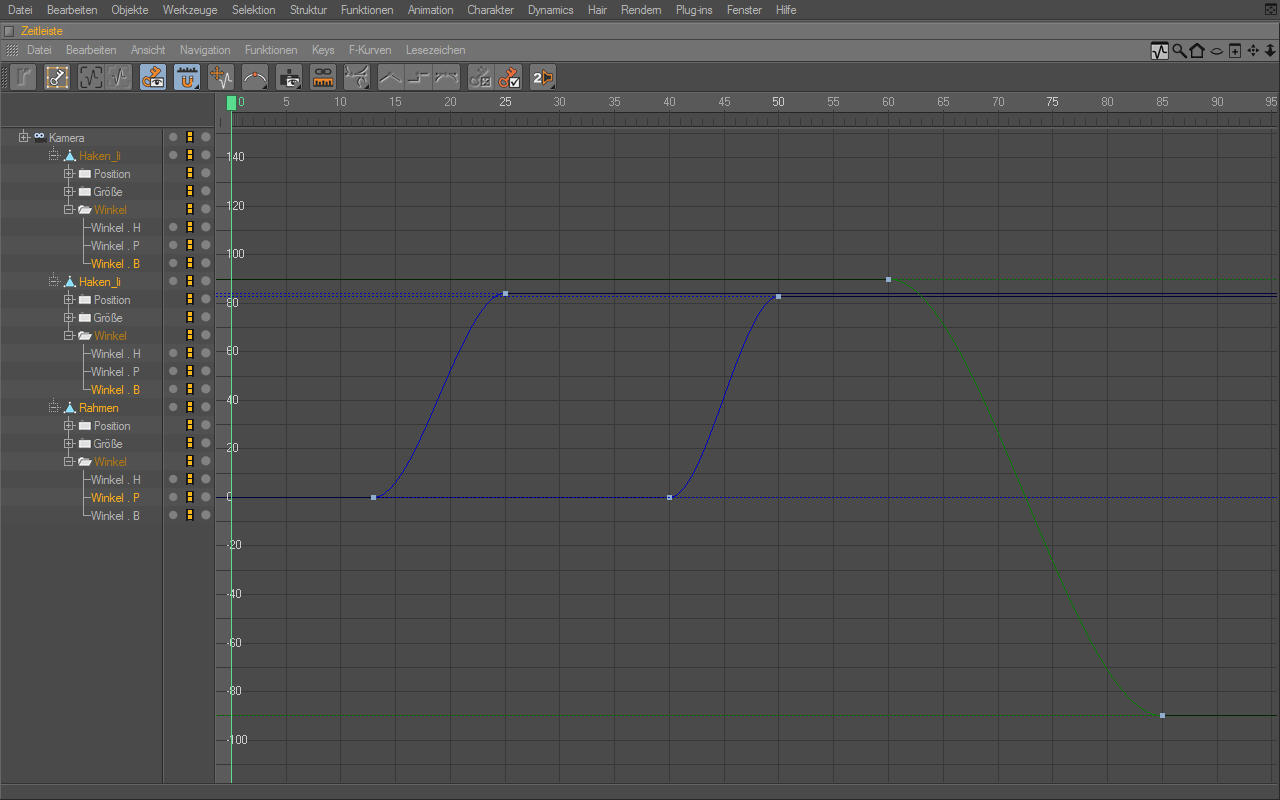Click the eye-shaped icon in the top right
Screen dimensions: 1280x800
coord(1217,51)
